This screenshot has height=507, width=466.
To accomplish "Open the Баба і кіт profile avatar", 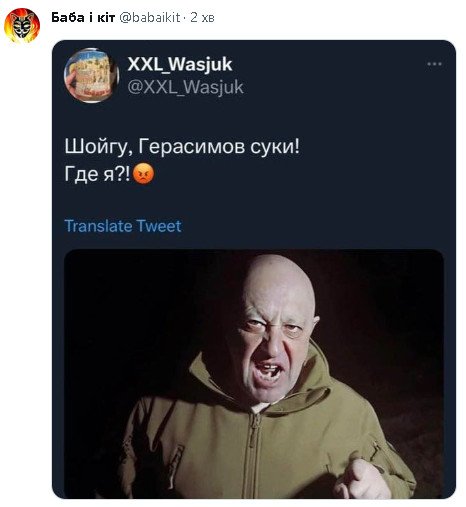I will [x=22, y=25].
